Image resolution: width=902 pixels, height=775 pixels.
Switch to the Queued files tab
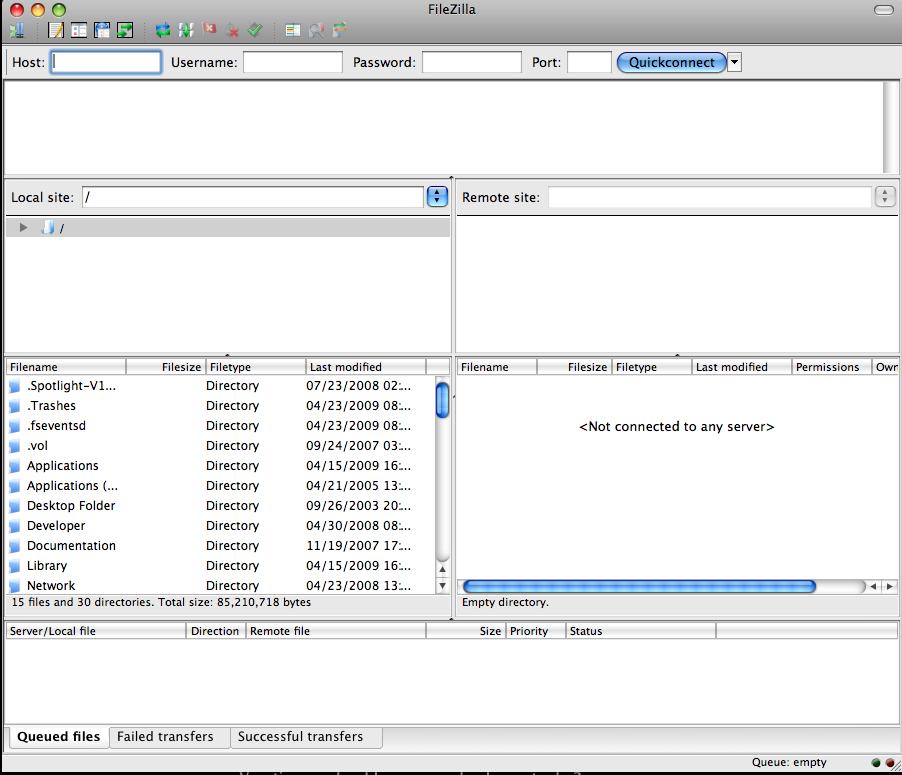point(59,737)
